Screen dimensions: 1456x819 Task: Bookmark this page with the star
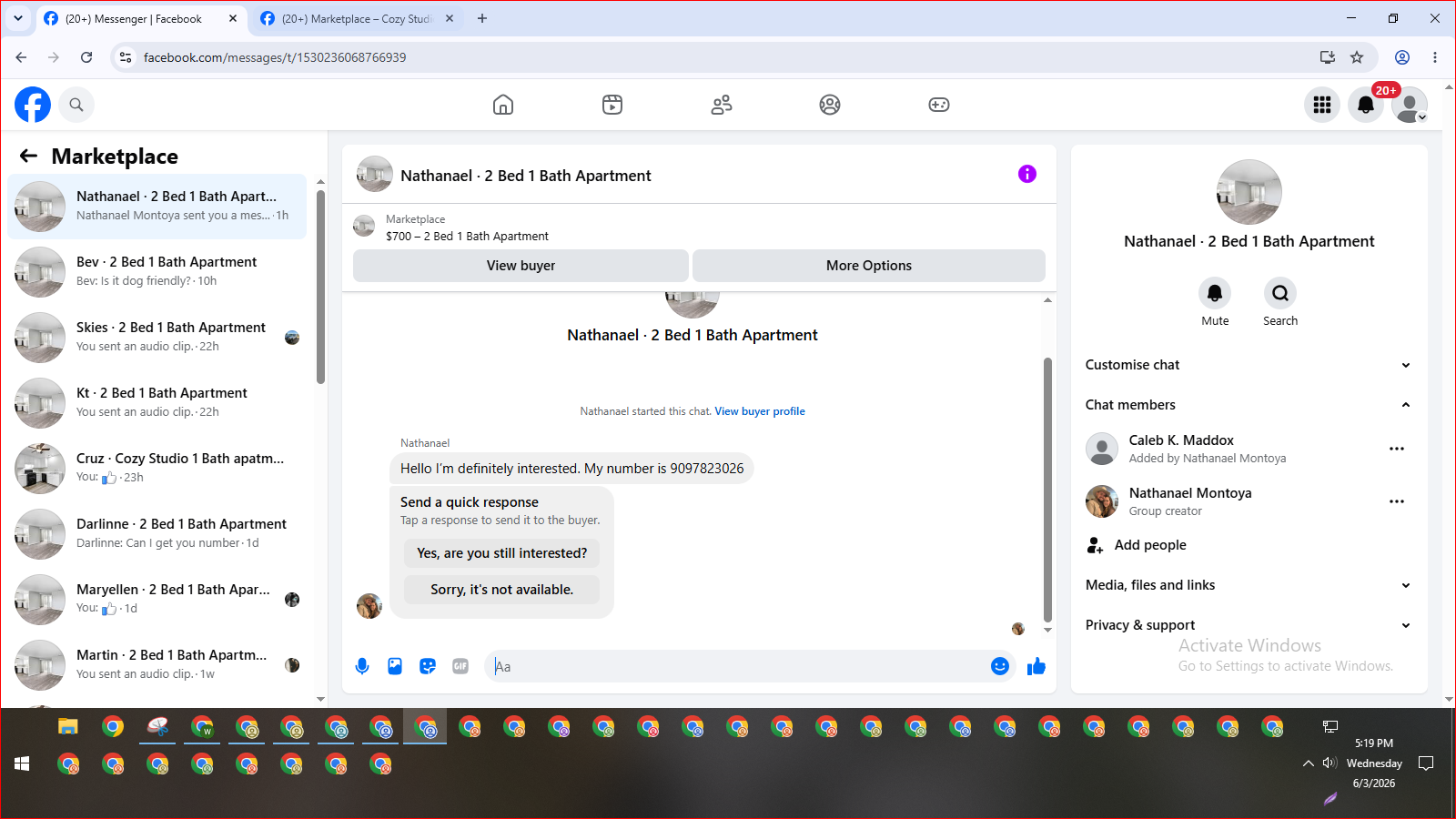pyautogui.click(x=1357, y=57)
